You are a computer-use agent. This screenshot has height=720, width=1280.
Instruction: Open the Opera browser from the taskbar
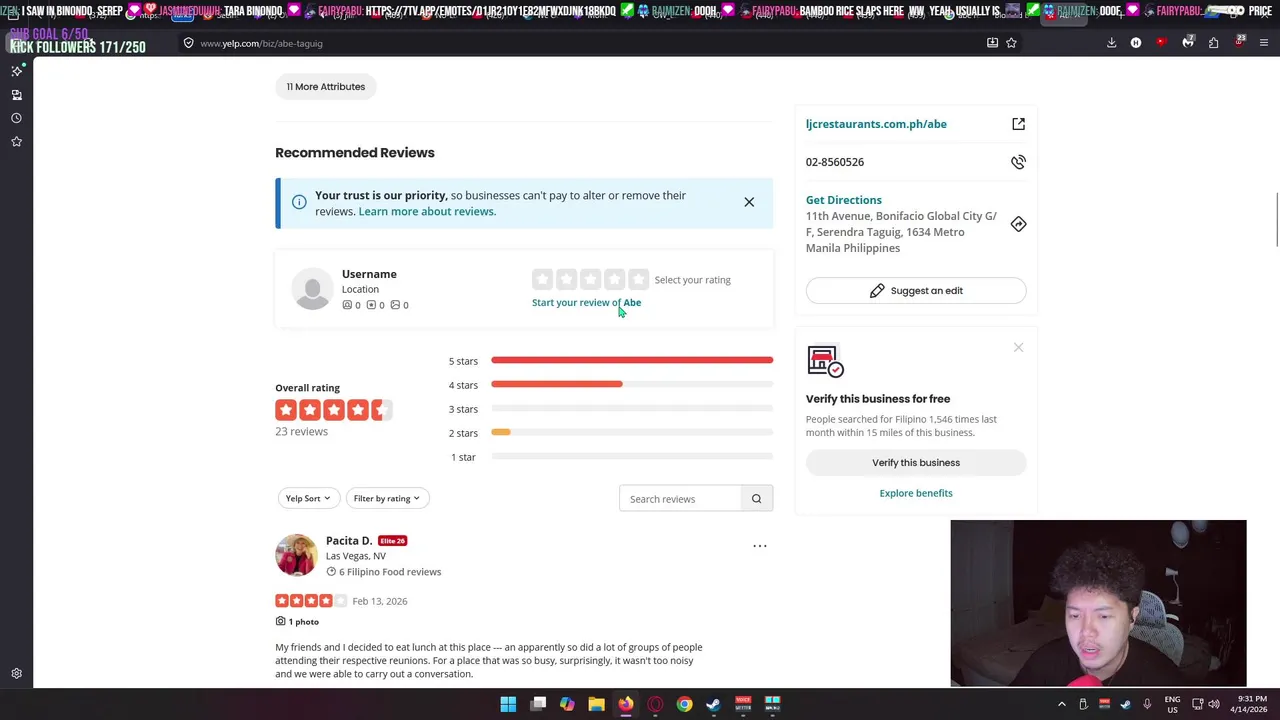pyautogui.click(x=655, y=704)
